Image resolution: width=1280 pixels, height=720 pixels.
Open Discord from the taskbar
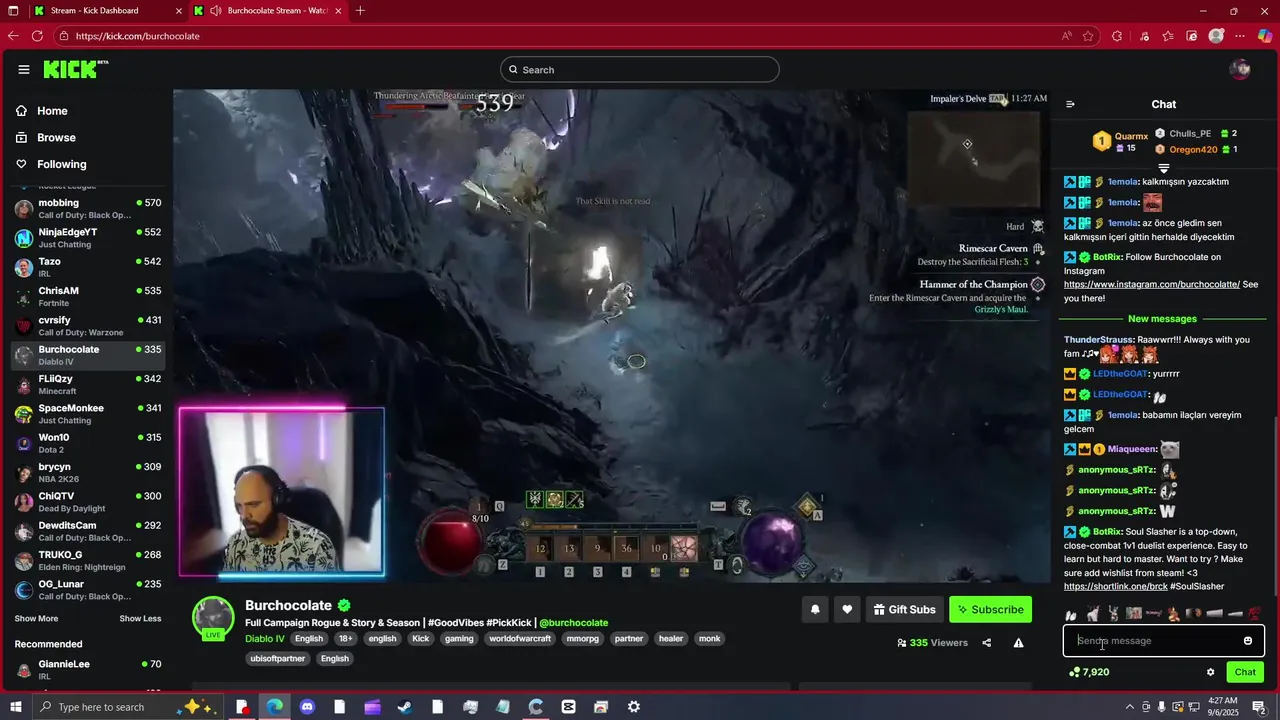pos(307,707)
